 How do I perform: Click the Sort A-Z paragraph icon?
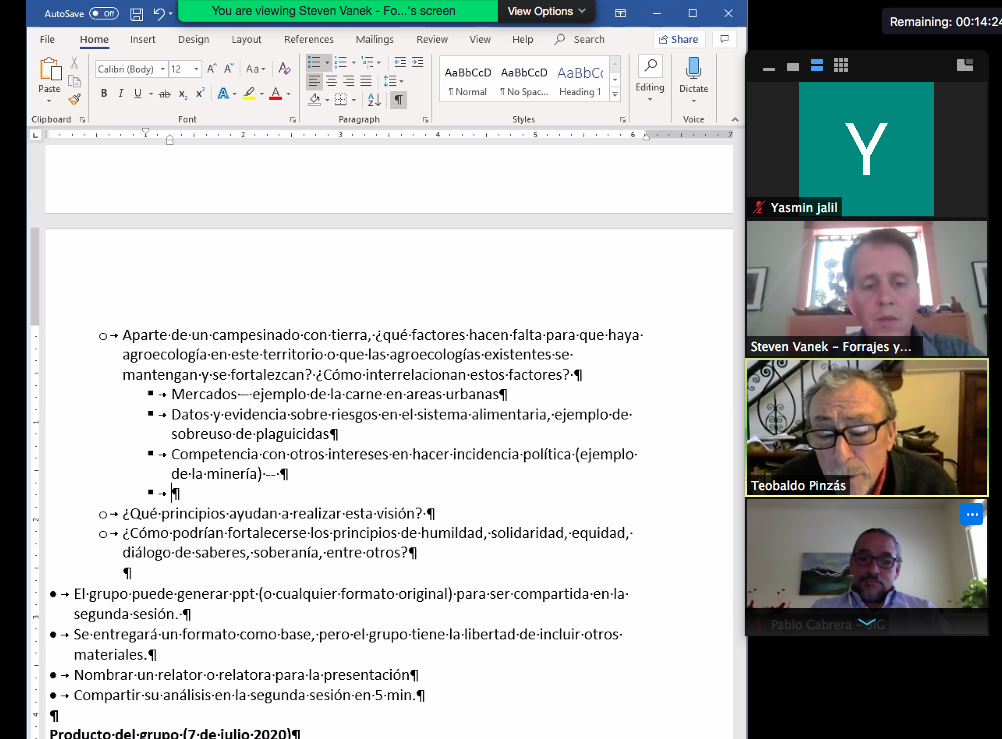tap(373, 100)
